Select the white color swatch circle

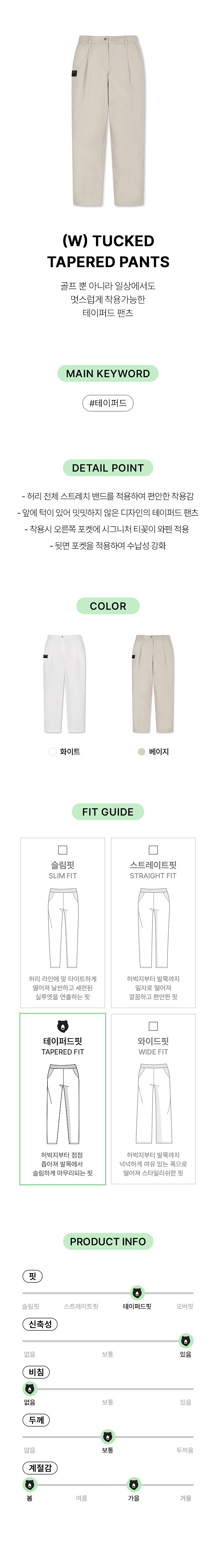pos(52,752)
